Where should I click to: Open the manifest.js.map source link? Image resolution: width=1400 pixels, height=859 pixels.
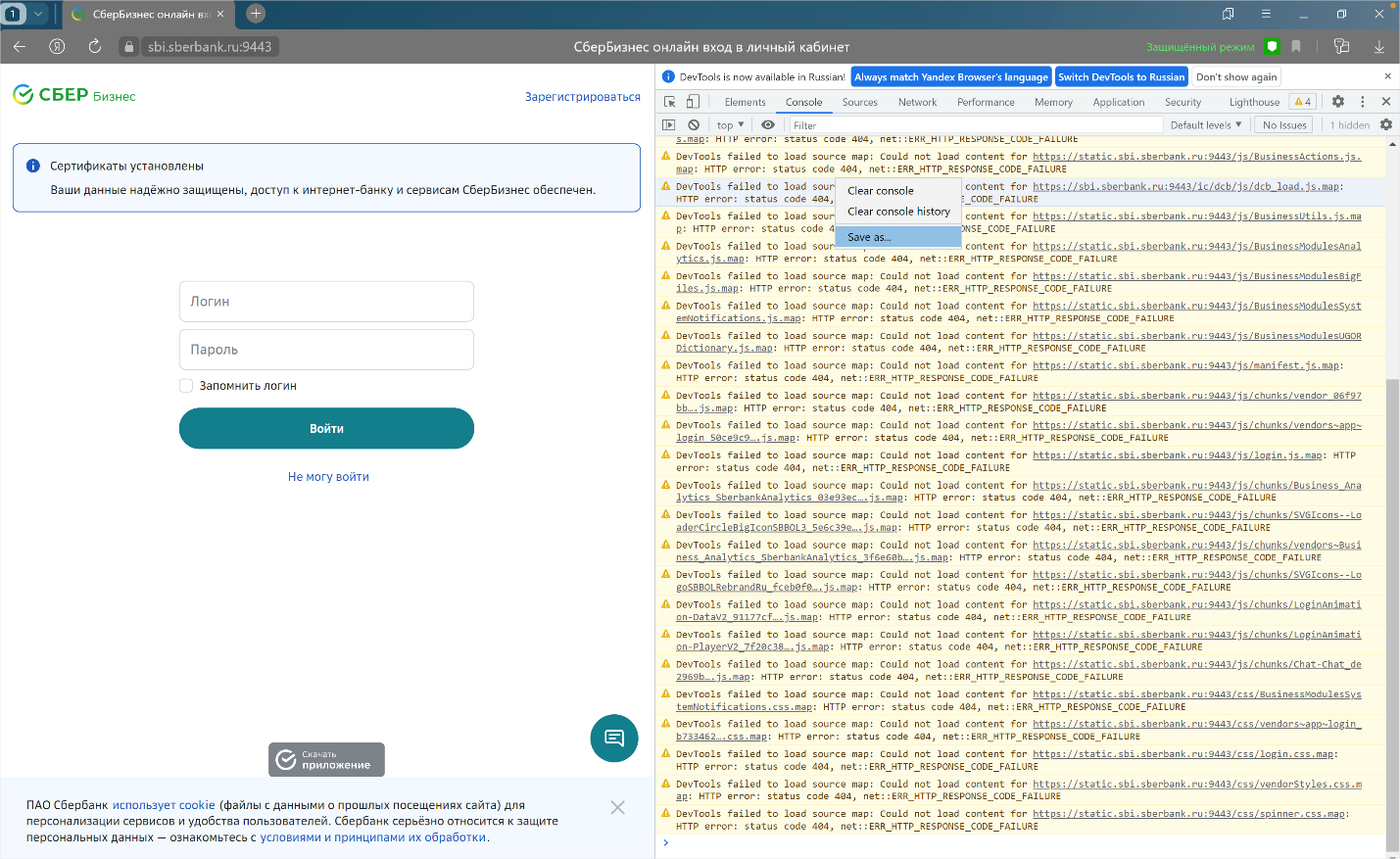coord(1185,365)
